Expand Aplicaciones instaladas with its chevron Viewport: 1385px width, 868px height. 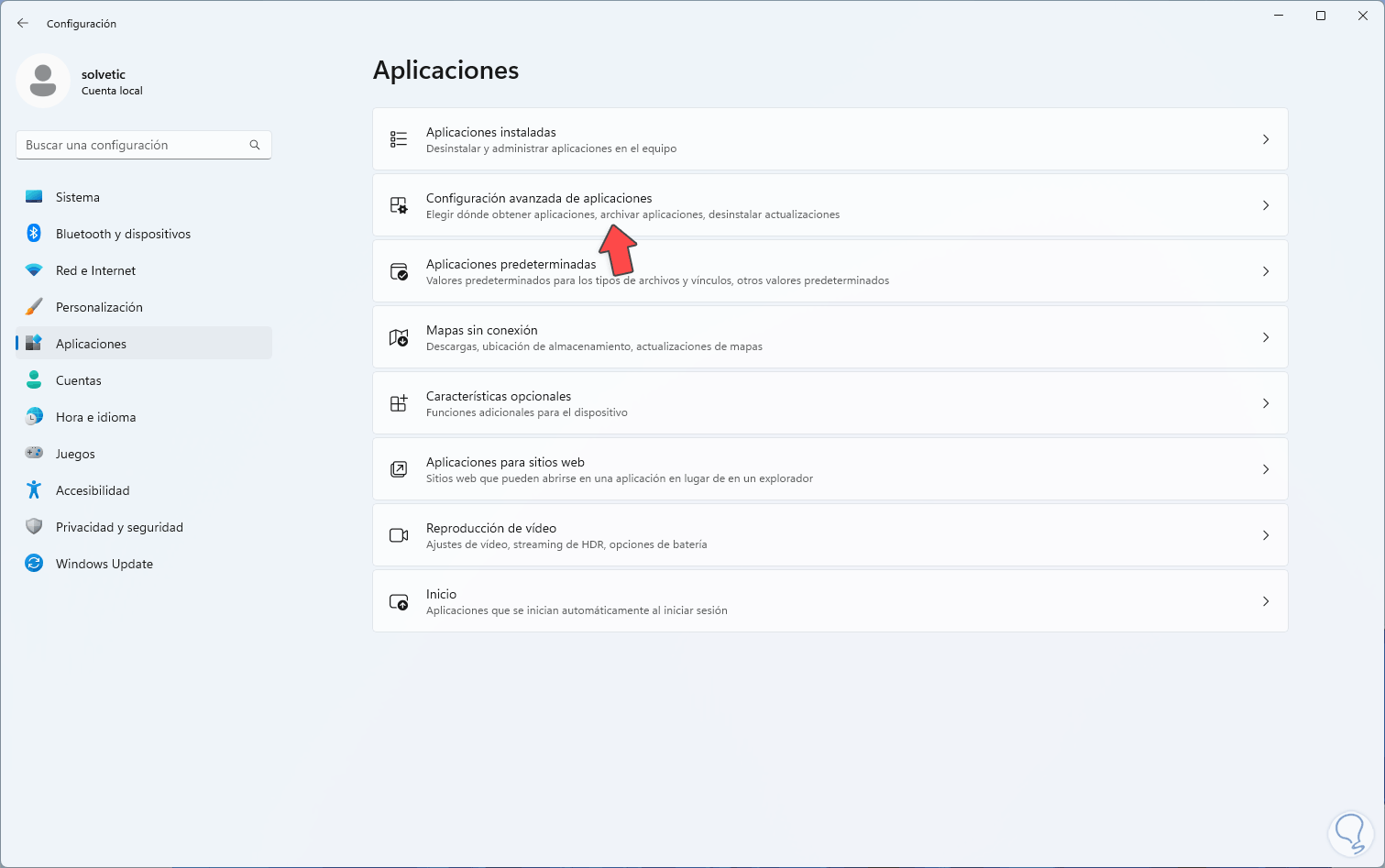click(x=1266, y=139)
